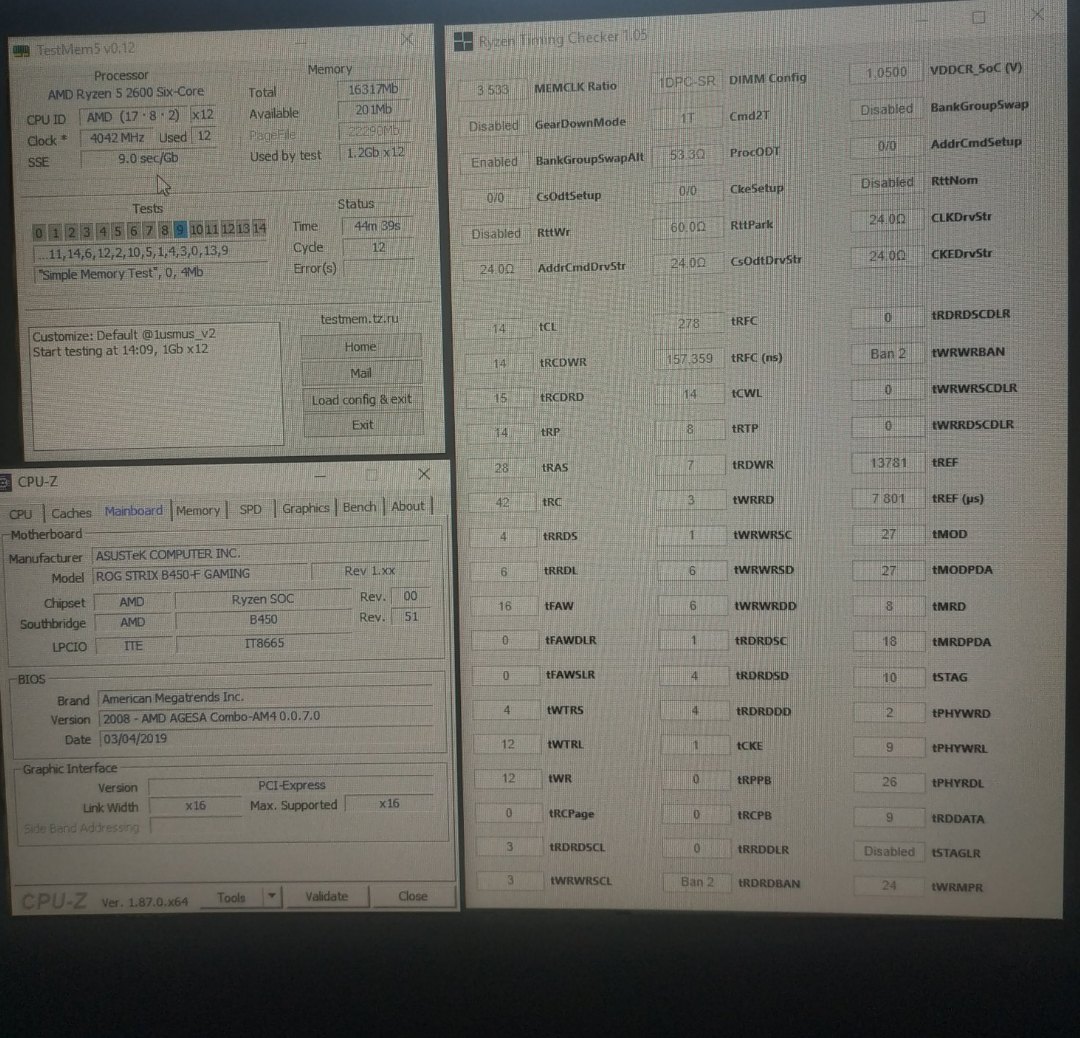The height and width of the screenshot is (1038, 1080).
Task: Close the TestMem5 window
Action: click(407, 39)
